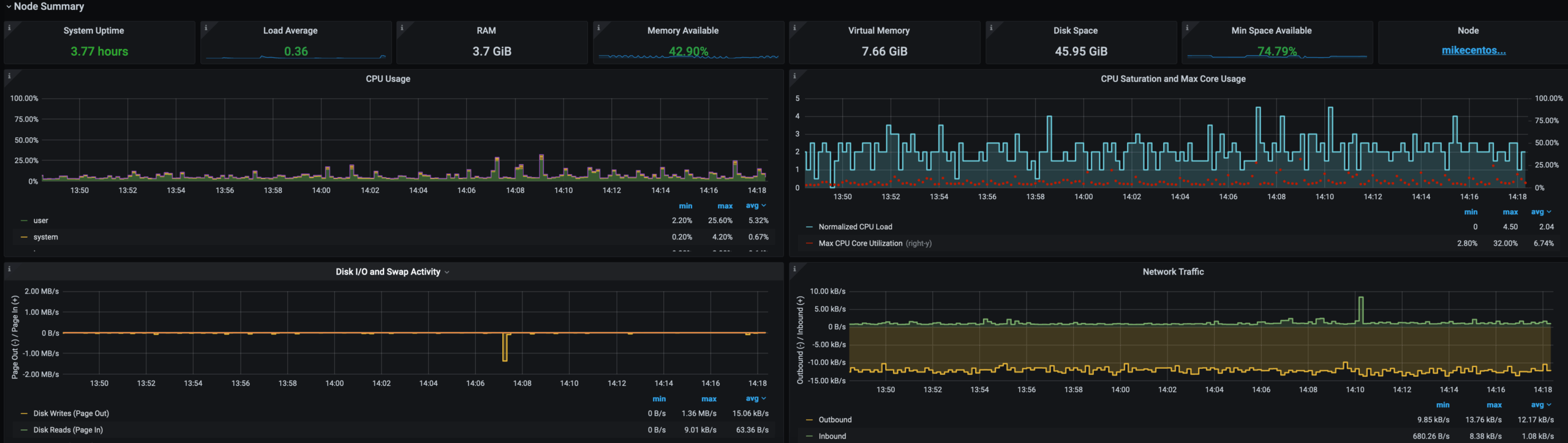
Task: Toggle the user series in CPU Usage legend
Action: pyautogui.click(x=41, y=221)
